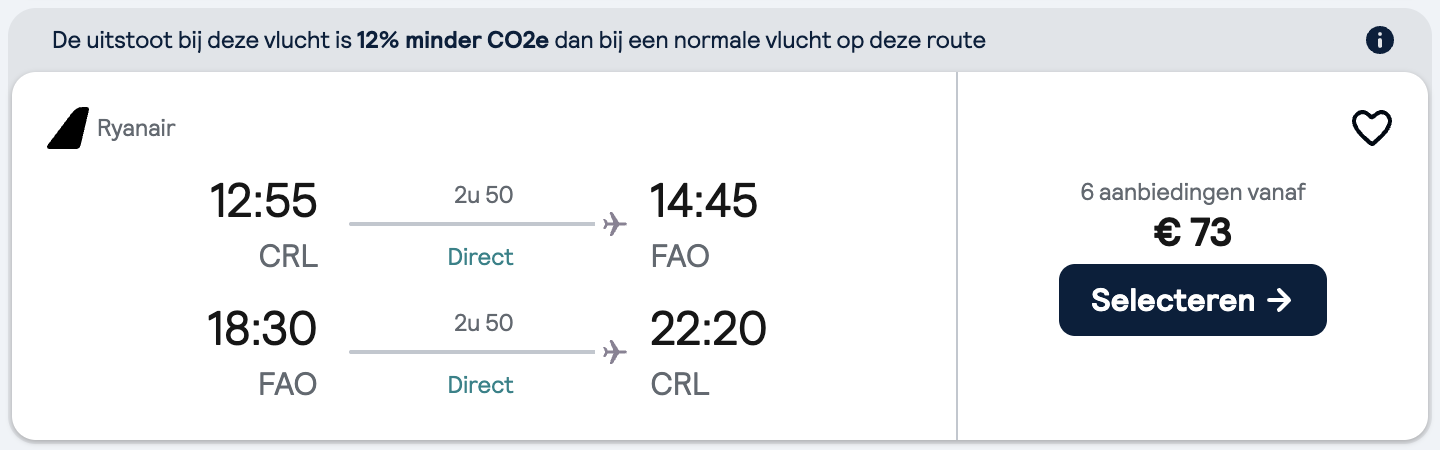This screenshot has height=450, width=1440.
Task: Click the Ryanair tail logo
Action: coord(68,128)
